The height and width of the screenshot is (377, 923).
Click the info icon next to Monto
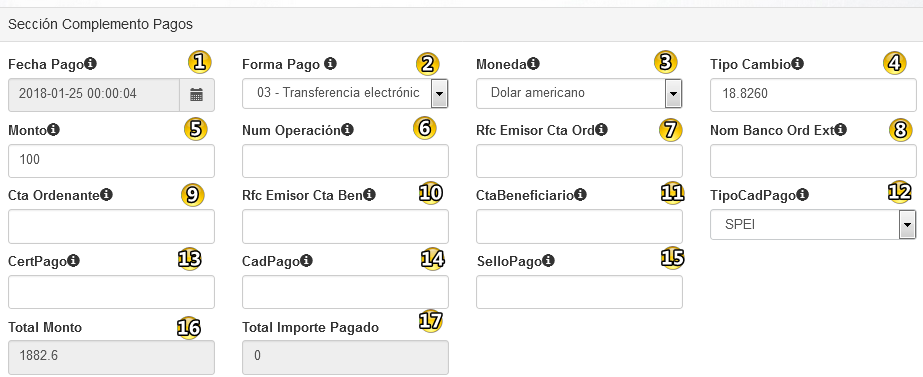click(x=53, y=130)
